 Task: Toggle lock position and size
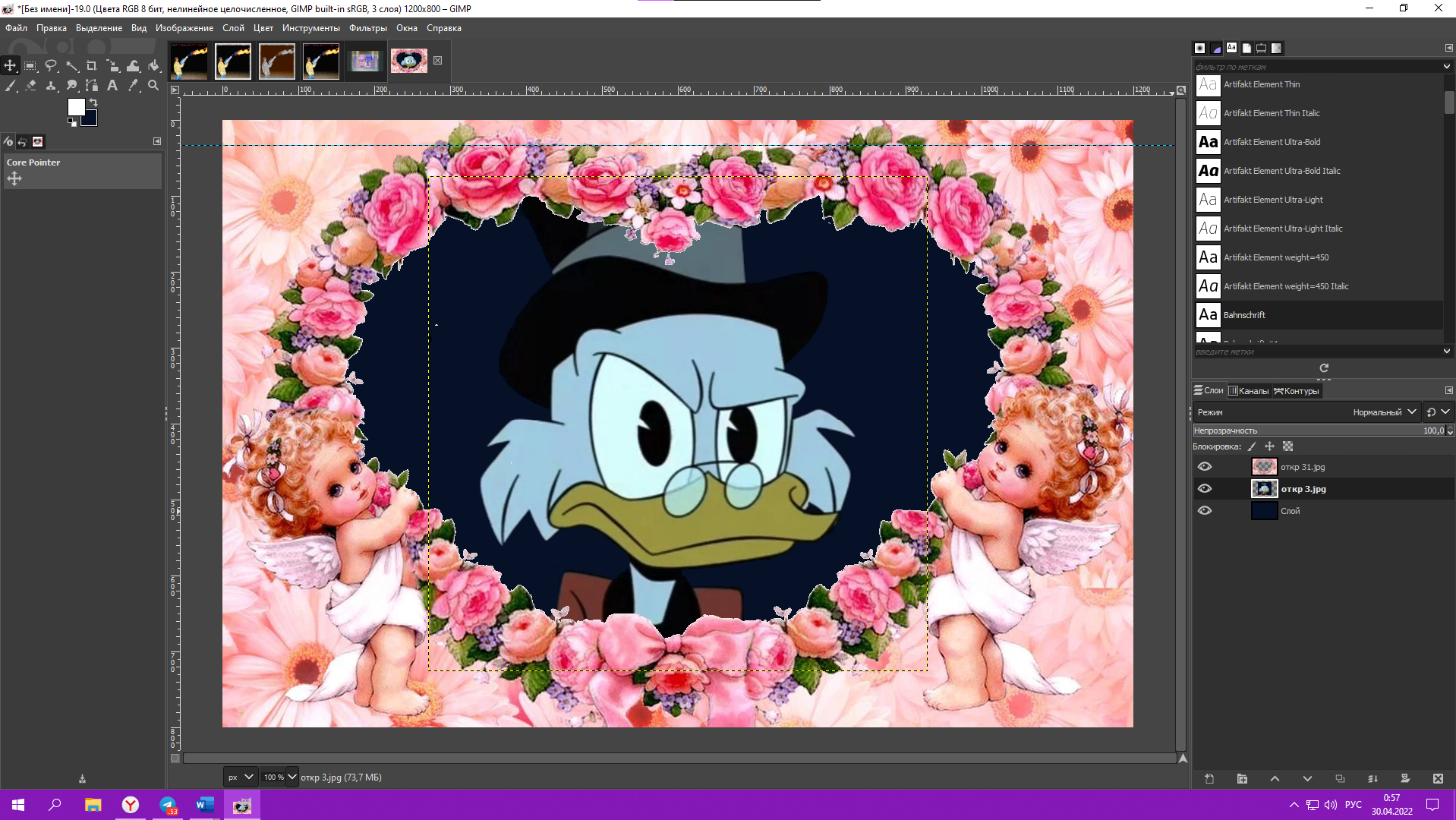1270,446
